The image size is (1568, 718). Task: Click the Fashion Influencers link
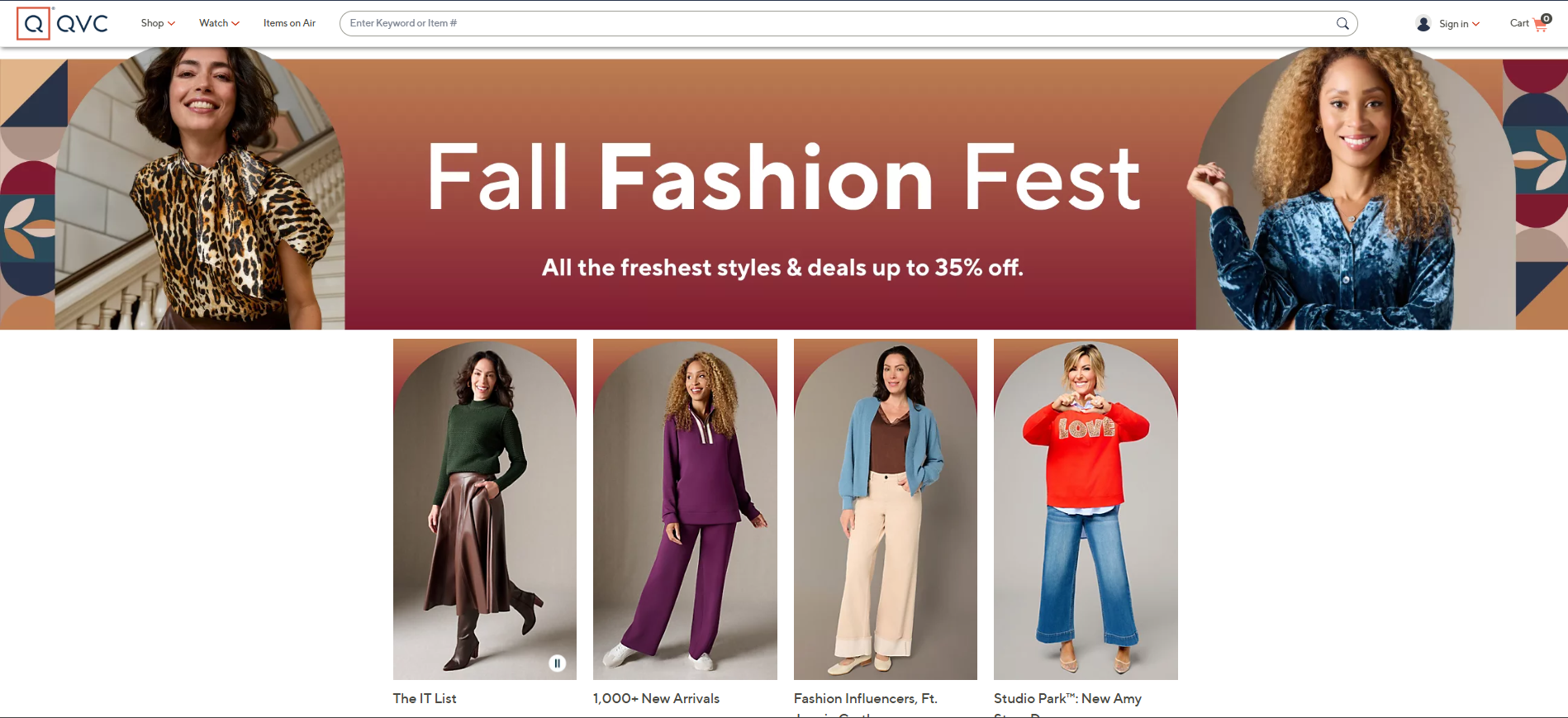865,698
